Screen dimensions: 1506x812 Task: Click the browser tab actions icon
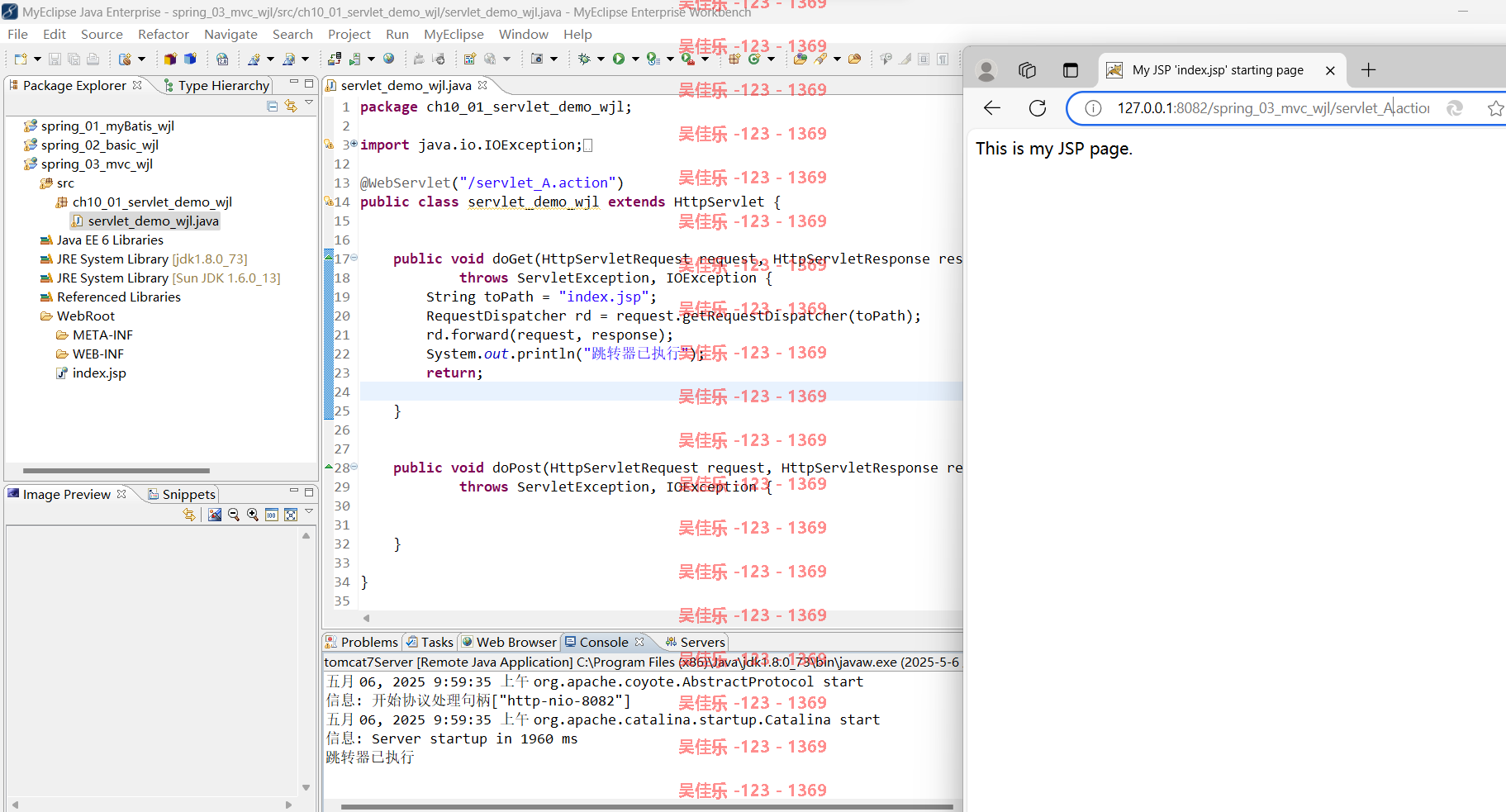(x=1071, y=70)
